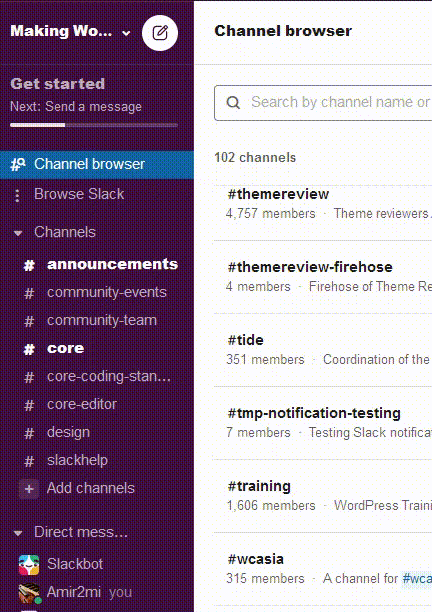Viewport: 432px width, 612px height.
Task: Click 7 members under tmp-notification-testing
Action: tap(258, 433)
